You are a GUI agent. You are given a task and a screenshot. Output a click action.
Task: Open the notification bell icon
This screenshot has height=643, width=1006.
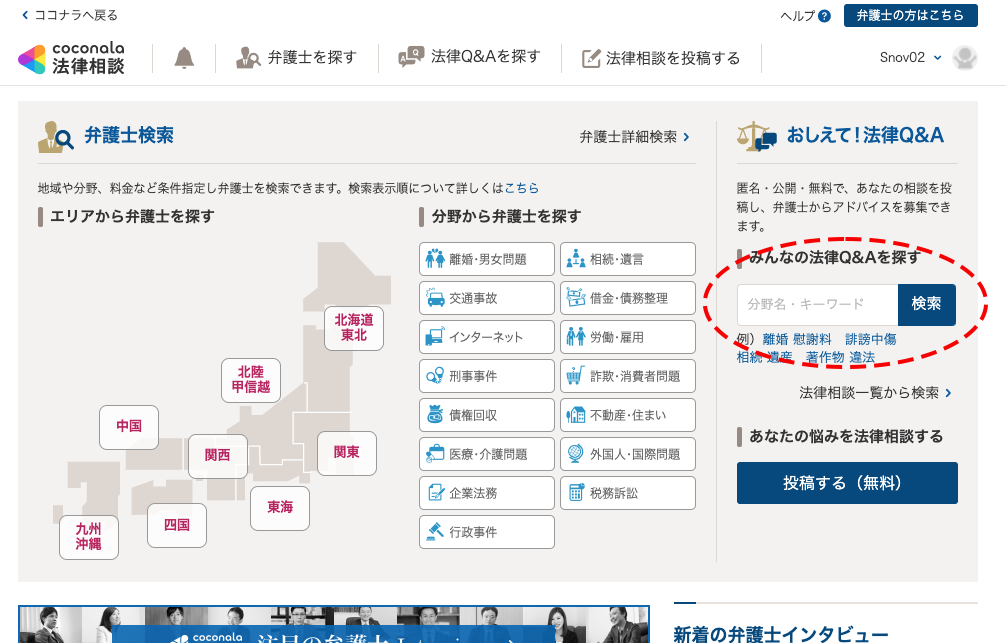coord(184,58)
